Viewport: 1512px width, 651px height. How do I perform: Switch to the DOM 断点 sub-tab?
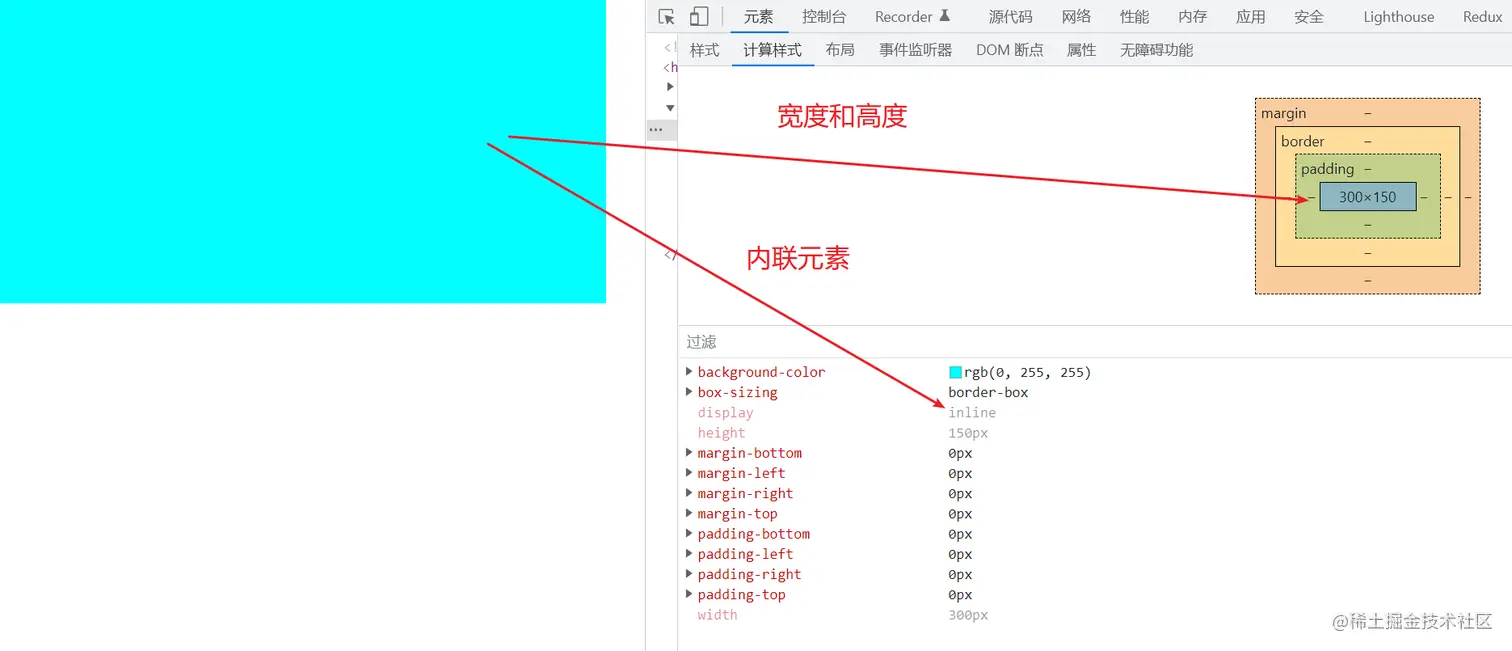(1009, 50)
